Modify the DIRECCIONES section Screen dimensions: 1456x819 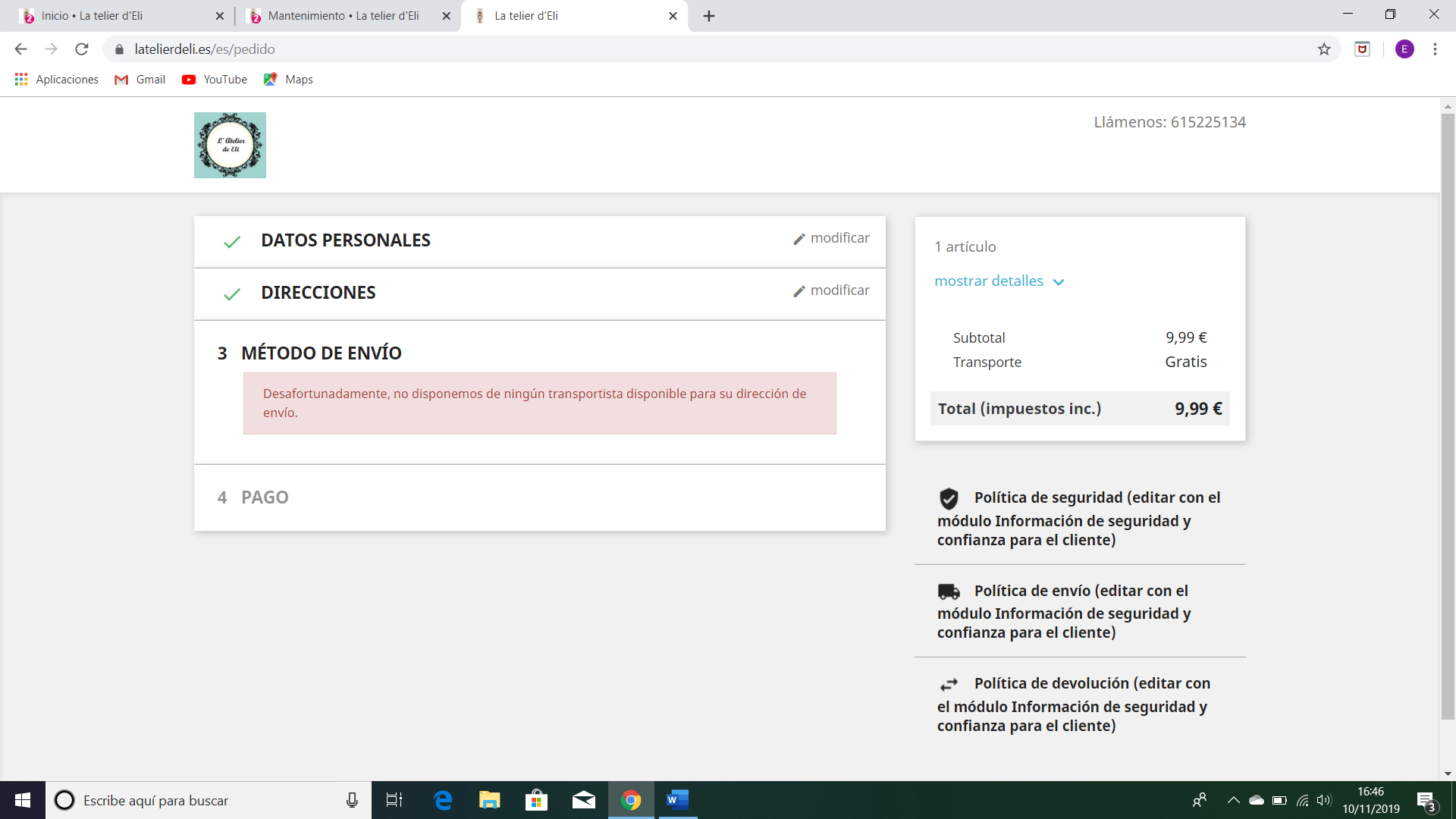(831, 290)
